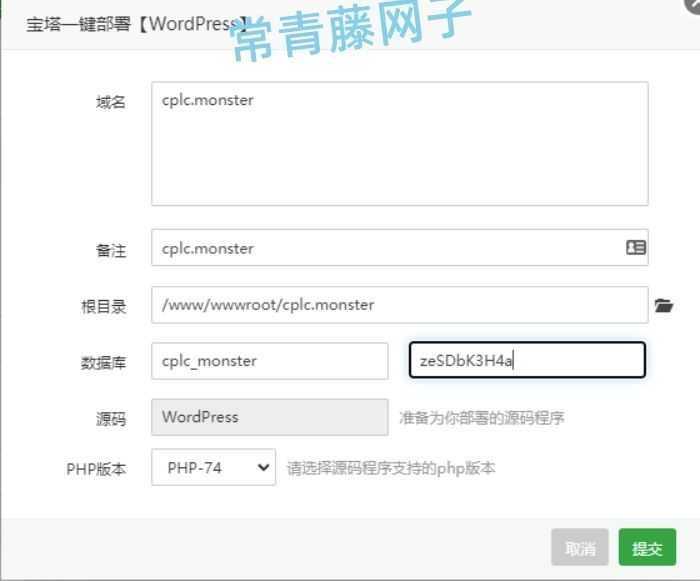Click the 源码 label
The image size is (700, 581).
tap(111, 419)
